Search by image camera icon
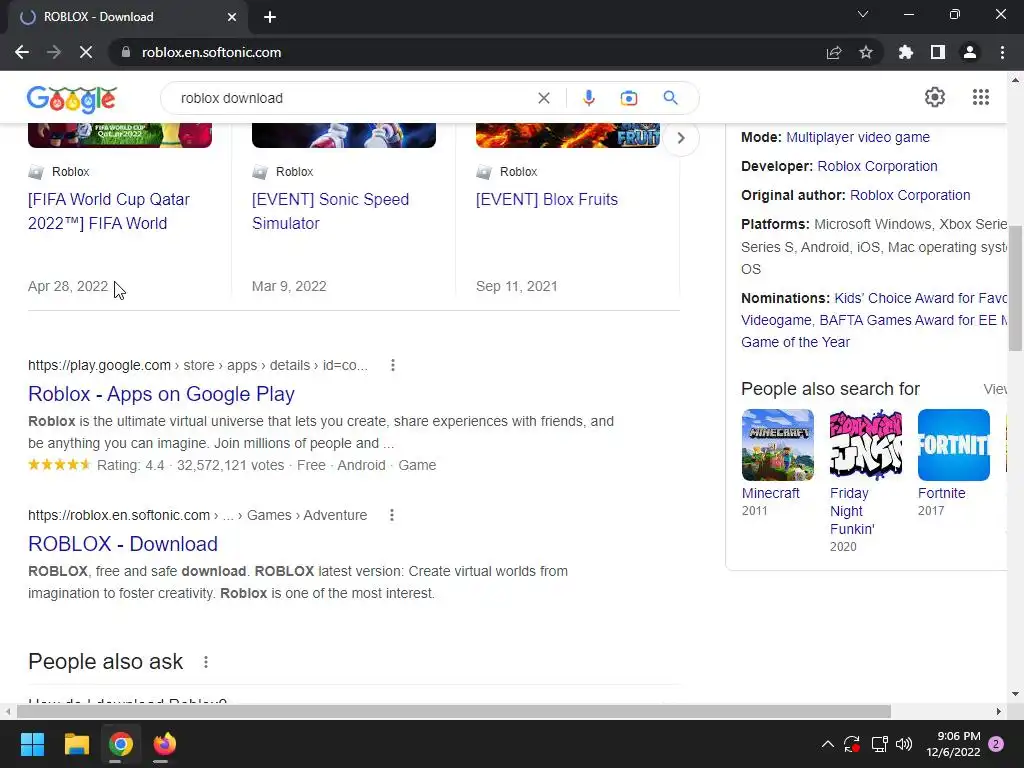1024x768 pixels. tap(629, 98)
